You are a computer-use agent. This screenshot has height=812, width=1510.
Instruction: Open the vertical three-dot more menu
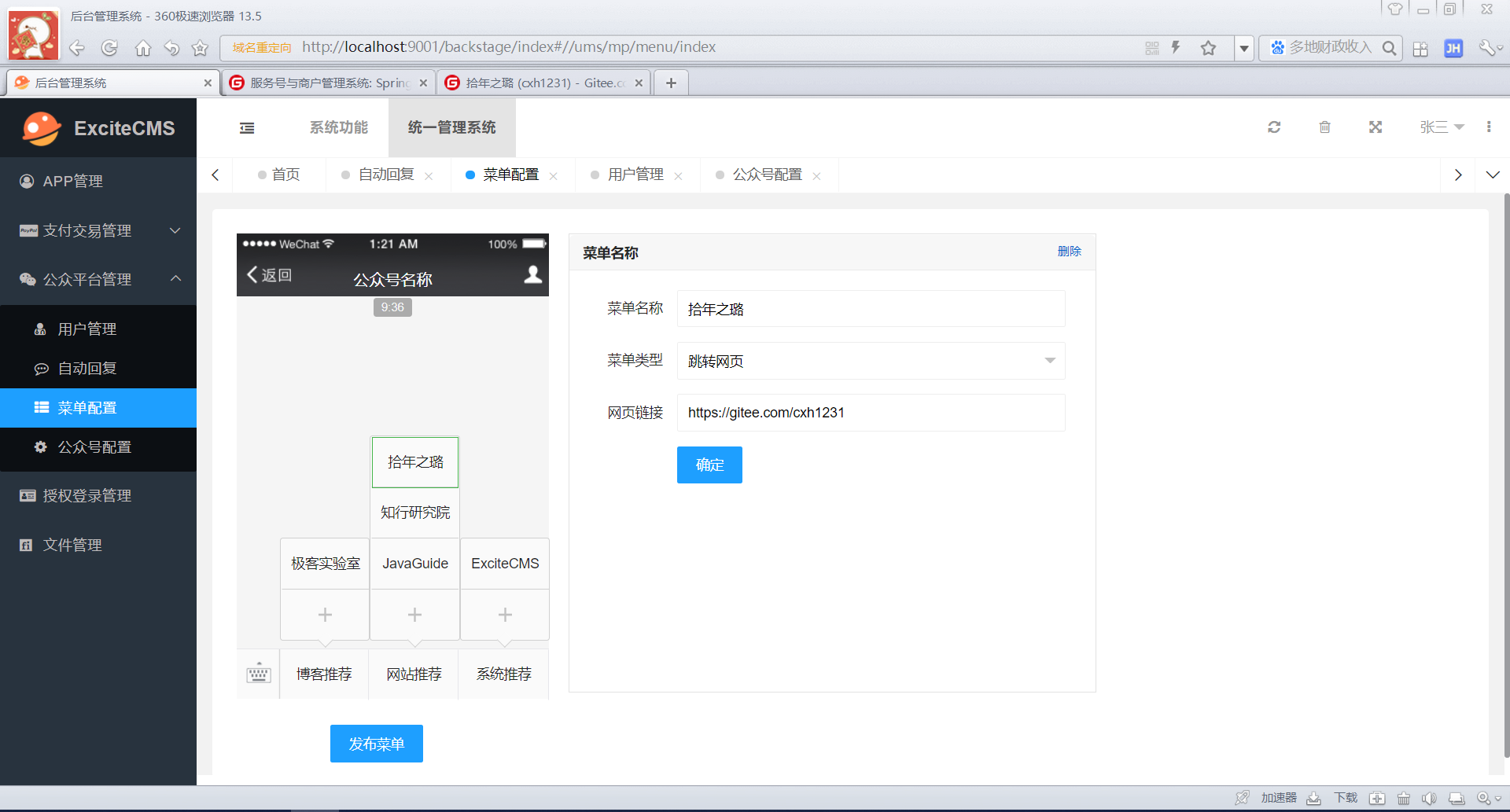pos(1489,127)
